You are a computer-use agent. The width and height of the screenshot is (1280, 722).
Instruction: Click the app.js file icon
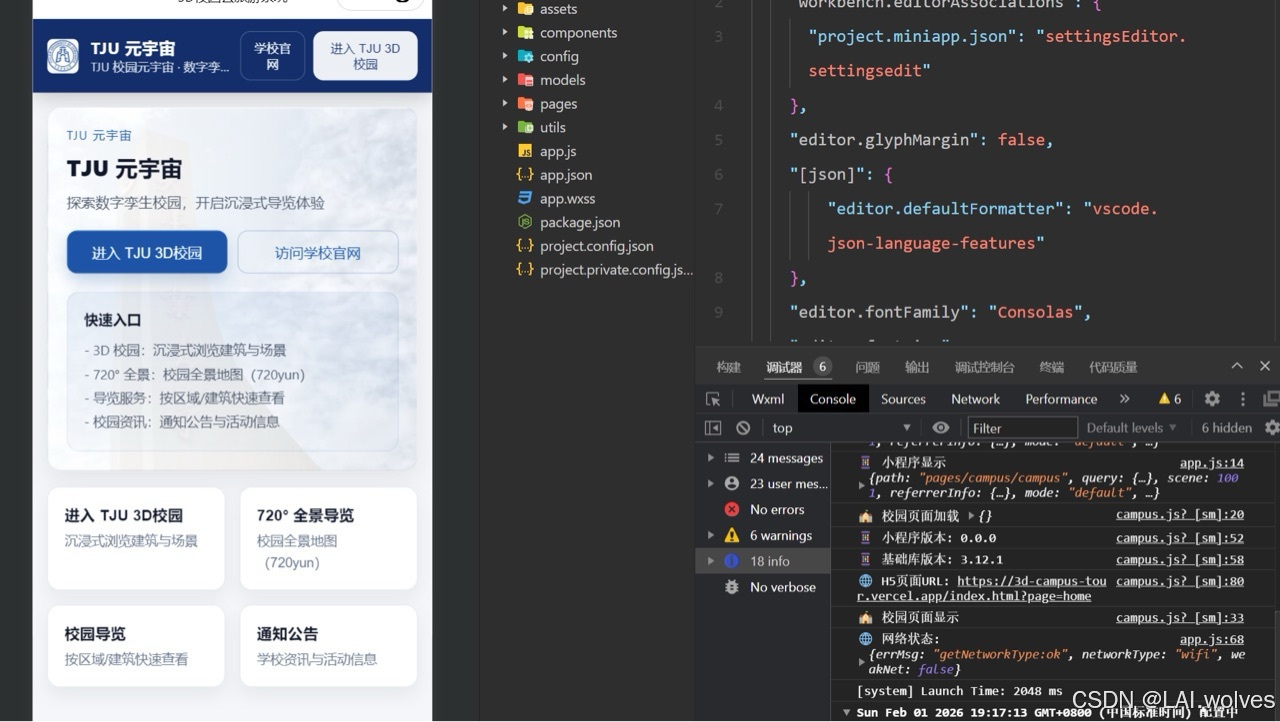[x=525, y=151]
